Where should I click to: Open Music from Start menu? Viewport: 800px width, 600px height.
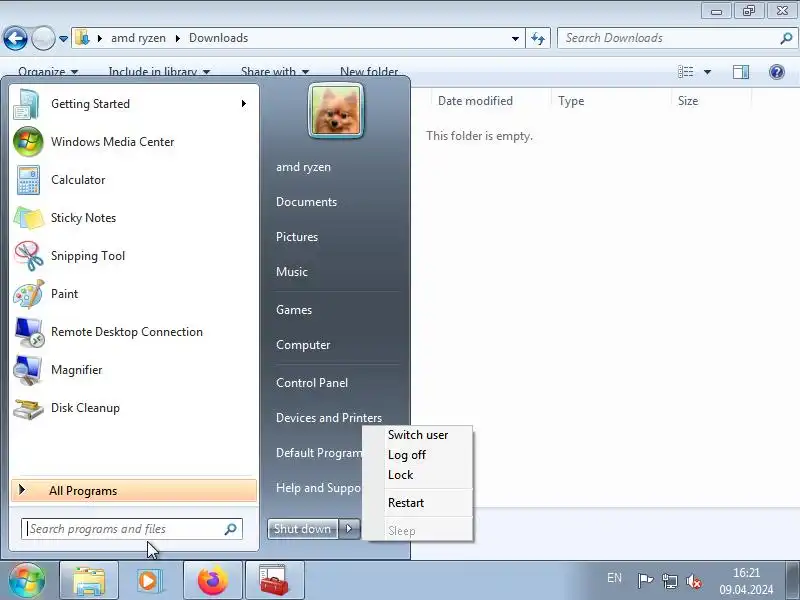click(x=292, y=272)
